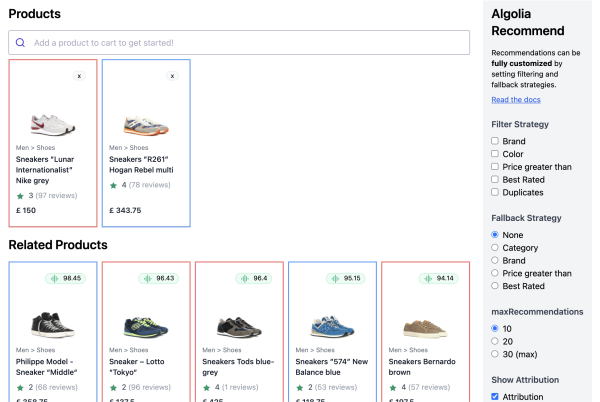
Task: Click Sneakers "574" New Balance blue title
Action: [x=332, y=367]
